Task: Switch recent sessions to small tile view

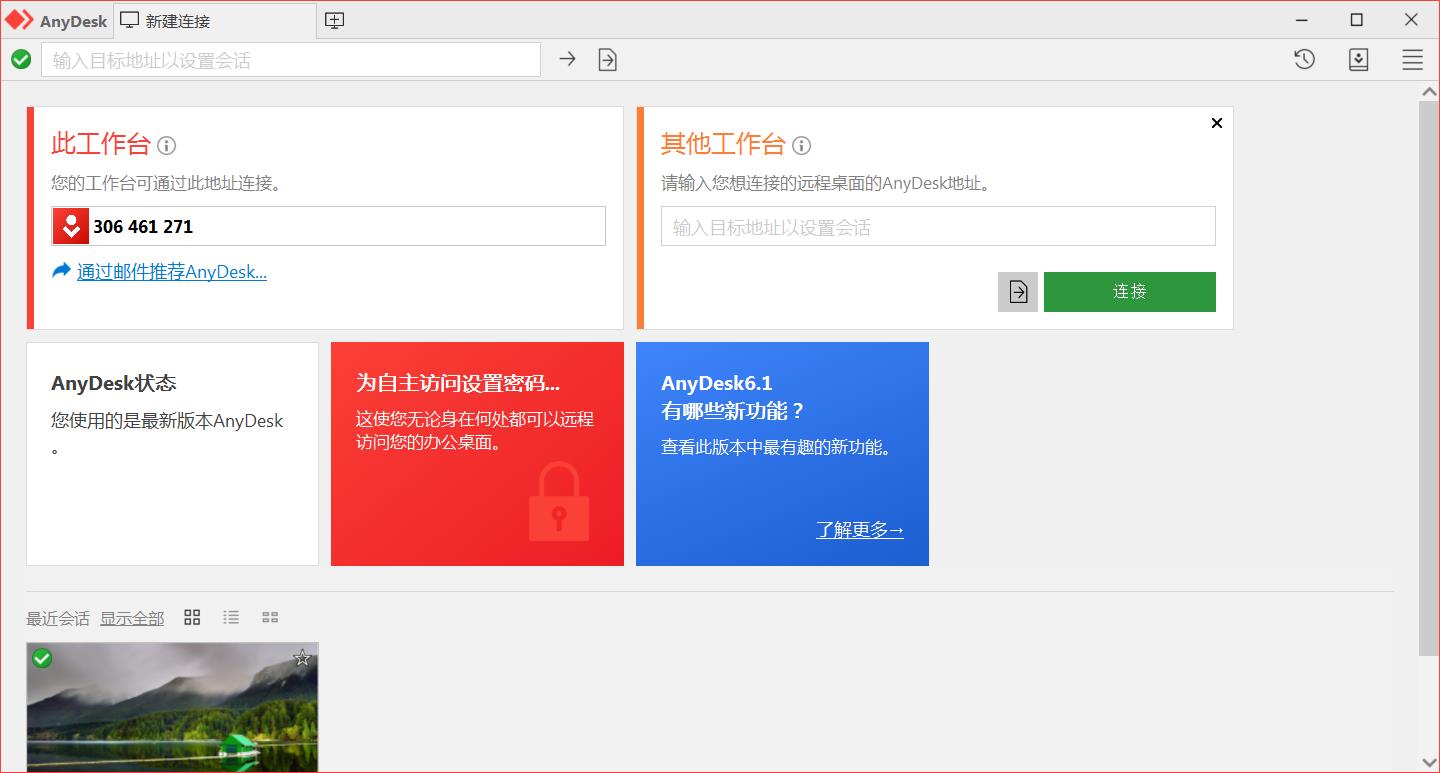Action: (269, 617)
